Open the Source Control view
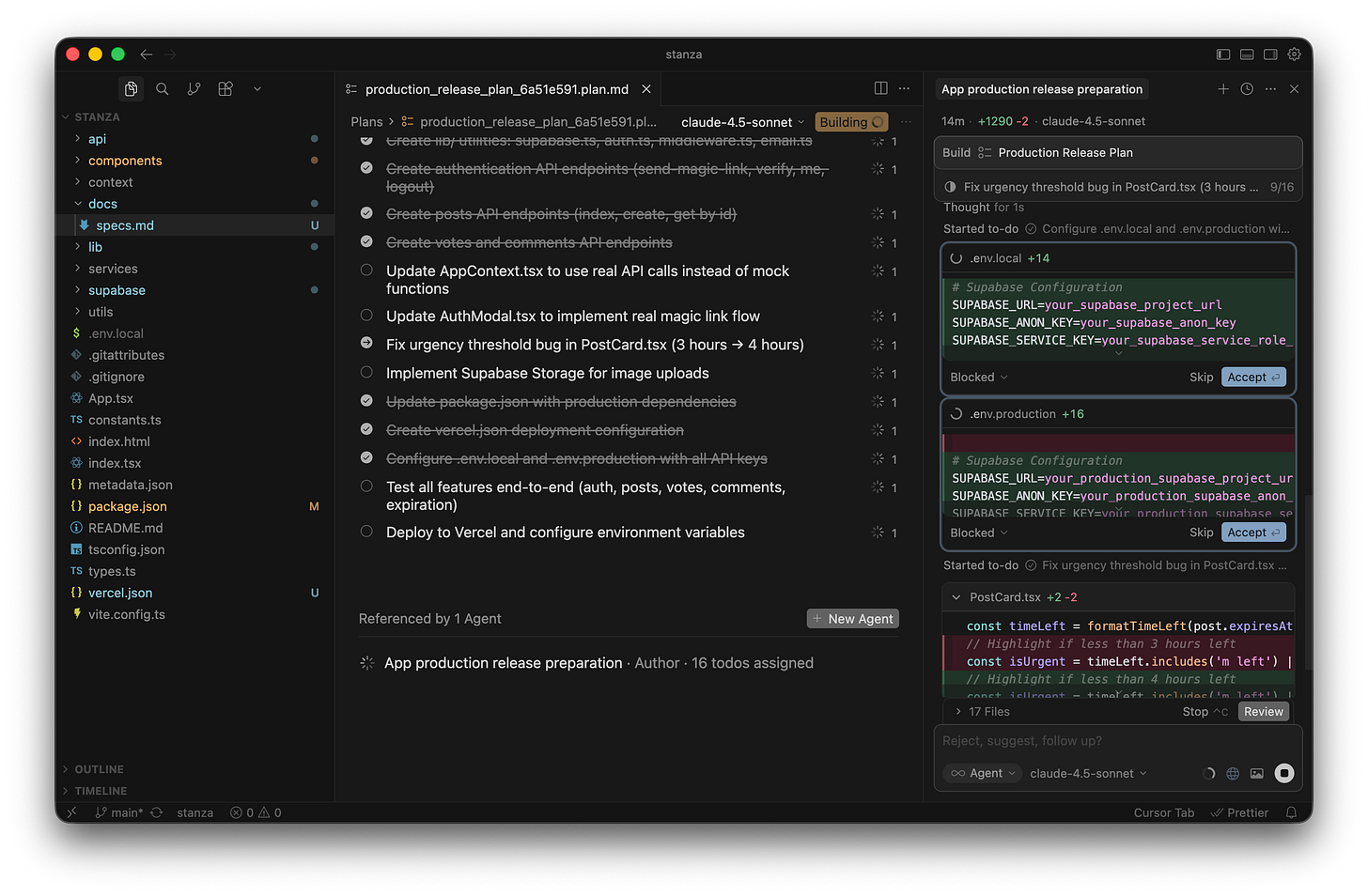This screenshot has height=896, width=1368. (x=194, y=88)
